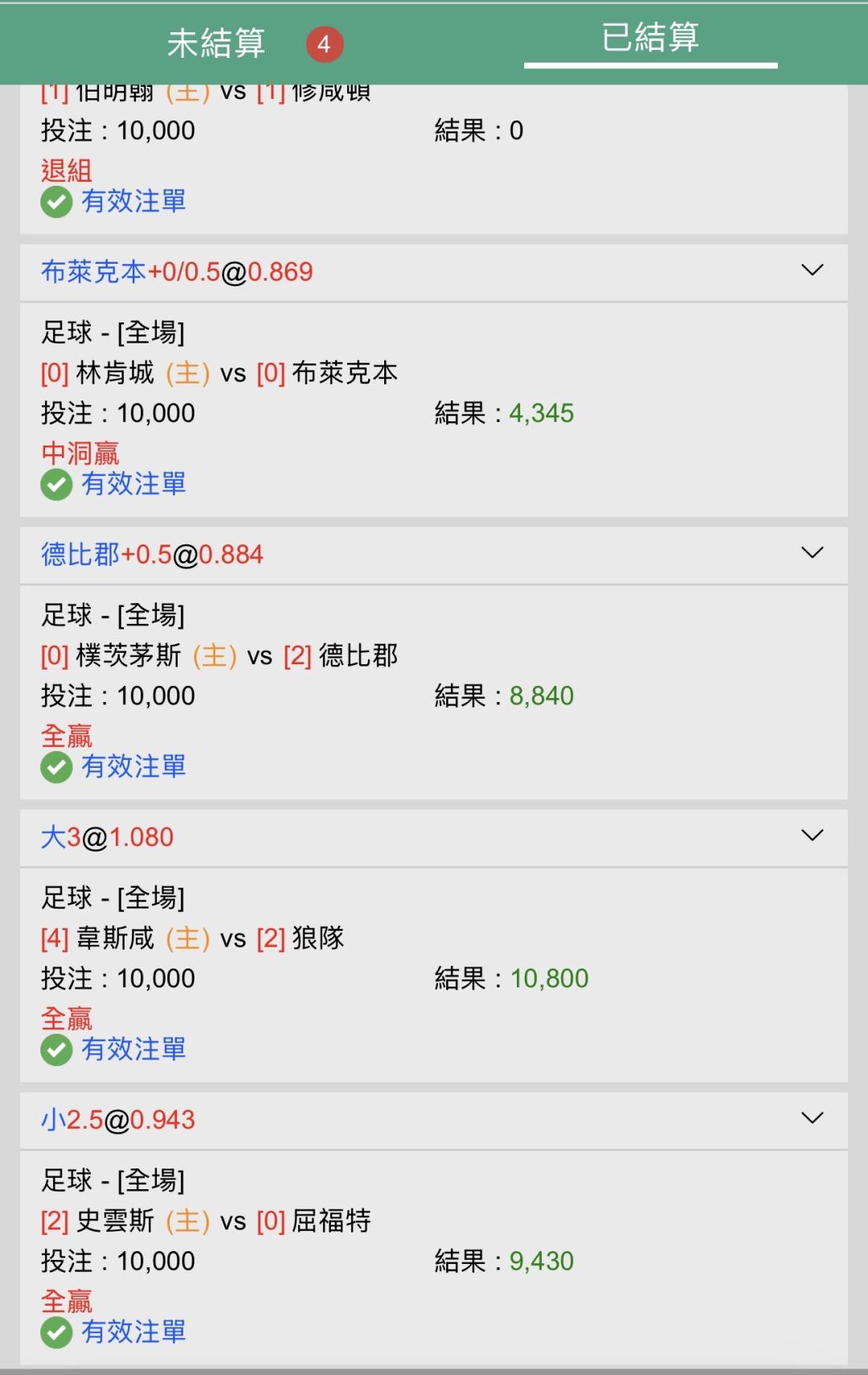
Task: Open the 大3@1.080 bet header
Action: click(434, 838)
